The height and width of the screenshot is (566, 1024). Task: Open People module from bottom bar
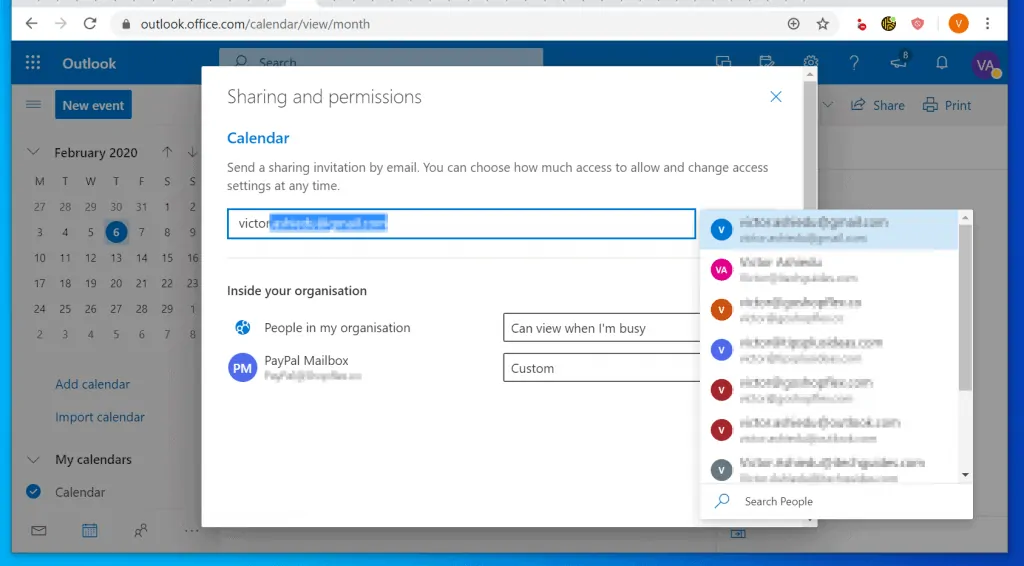point(141,531)
